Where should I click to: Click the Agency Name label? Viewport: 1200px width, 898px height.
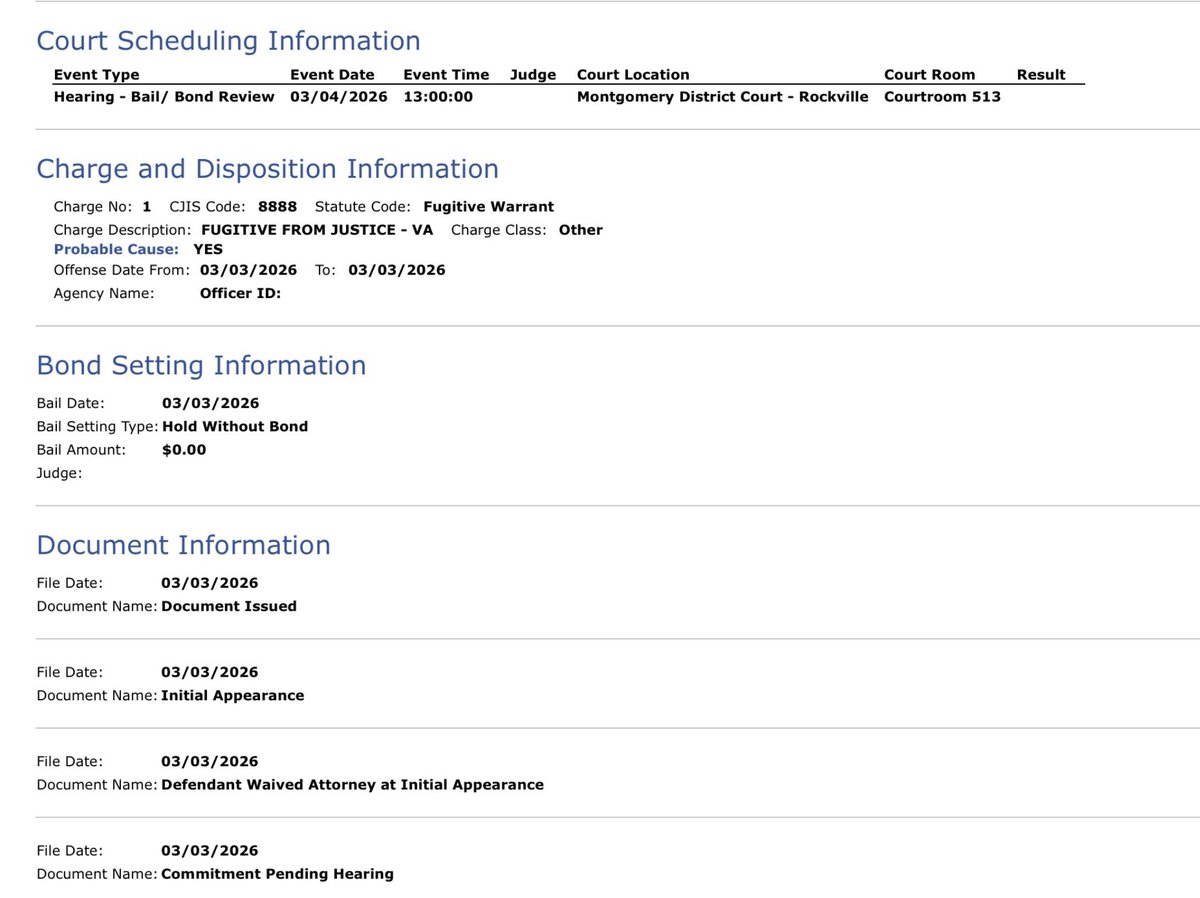[x=104, y=294]
